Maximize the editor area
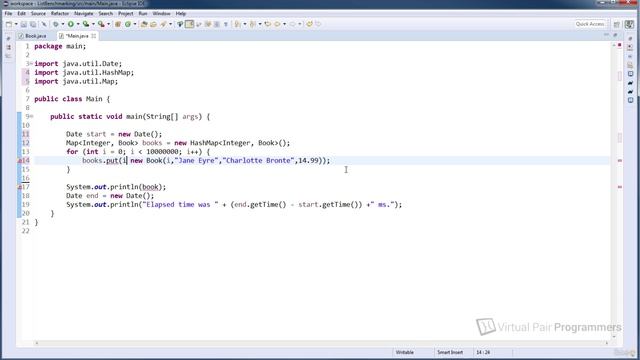This screenshot has height=360, width=640. 615,36
